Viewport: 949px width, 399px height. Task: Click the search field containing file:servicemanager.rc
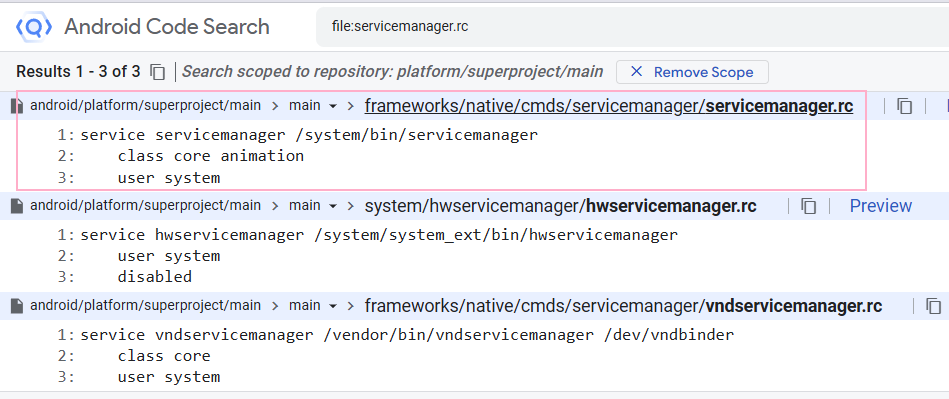(x=632, y=27)
